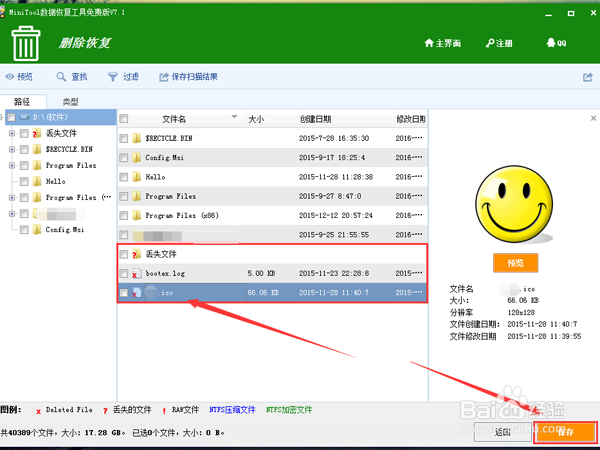Check the Program Files (x86) row checkbox

pyautogui.click(x=124, y=215)
